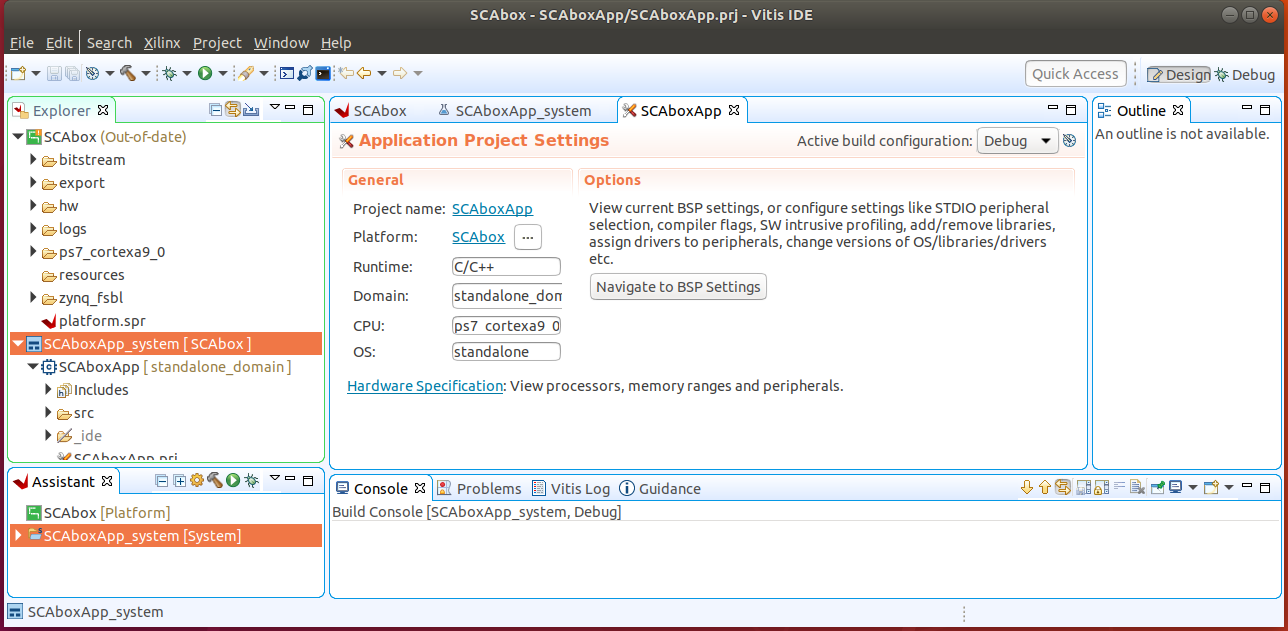
Task: Open the Hardware Specification link
Action: click(x=424, y=386)
